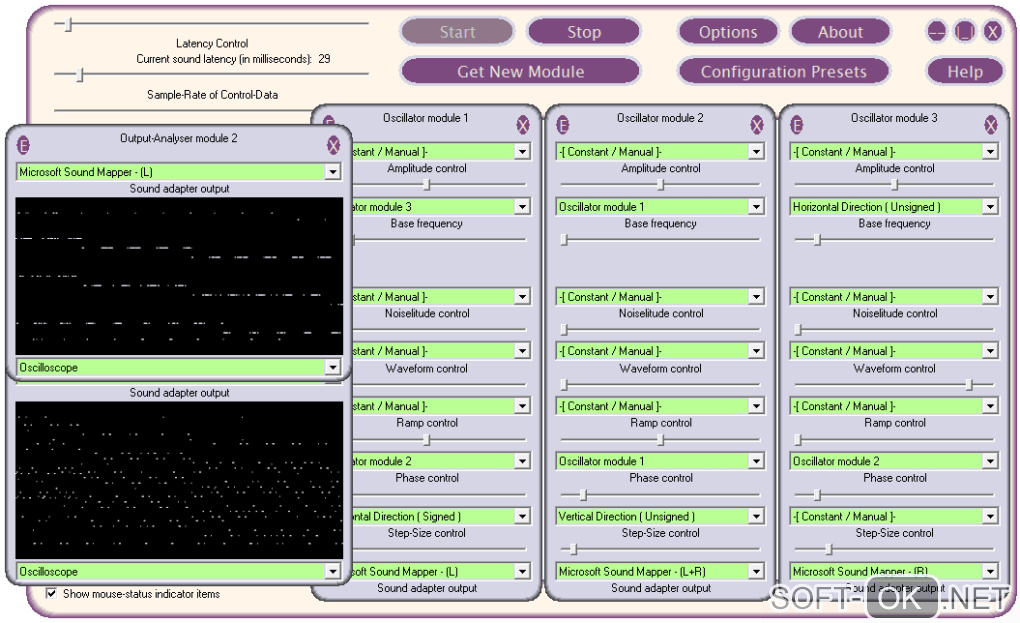The height and width of the screenshot is (623, 1020).
Task: Open Microsoft Sound Mapper - (L) dropdown in Output-Analyser
Action: [178, 172]
